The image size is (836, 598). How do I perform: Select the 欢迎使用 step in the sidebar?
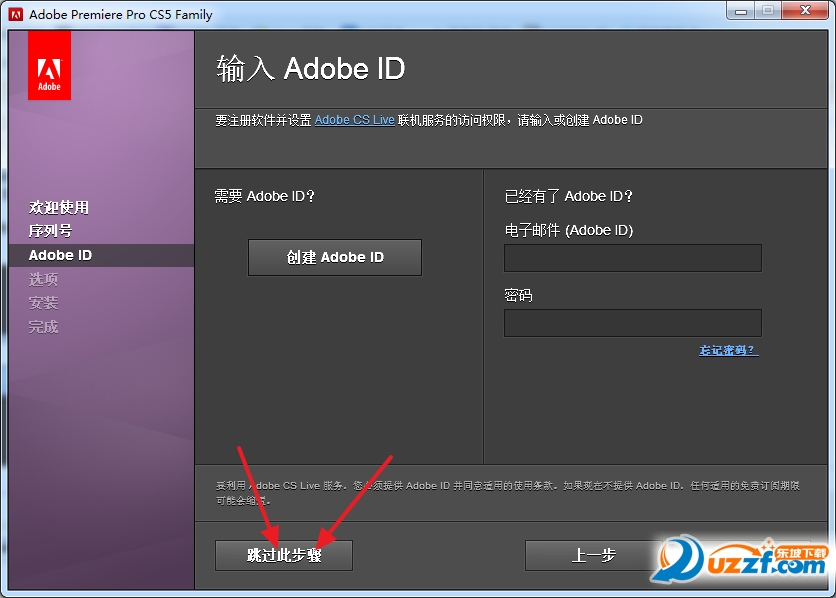click(x=59, y=207)
